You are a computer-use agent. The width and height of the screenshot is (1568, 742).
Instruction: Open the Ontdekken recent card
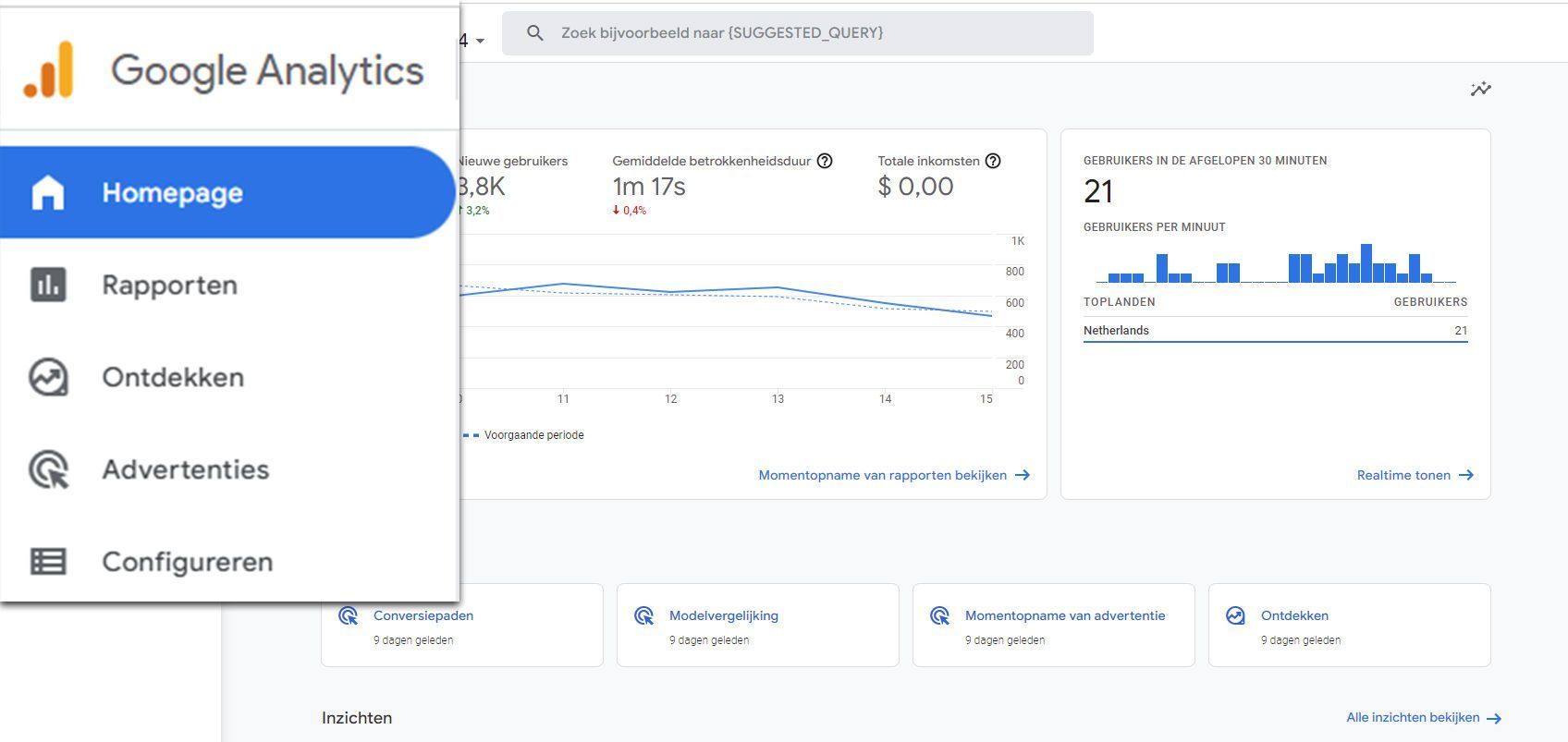pyautogui.click(x=1350, y=625)
